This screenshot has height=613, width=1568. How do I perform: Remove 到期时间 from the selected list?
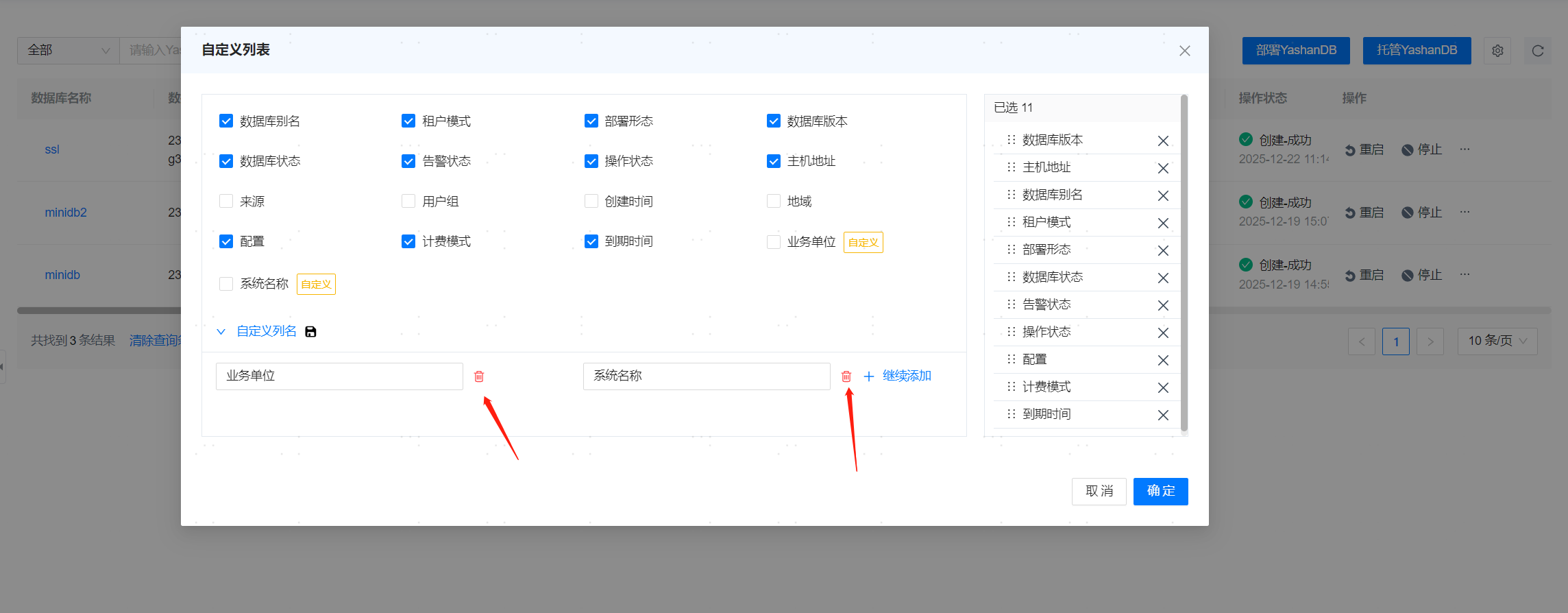click(1163, 415)
